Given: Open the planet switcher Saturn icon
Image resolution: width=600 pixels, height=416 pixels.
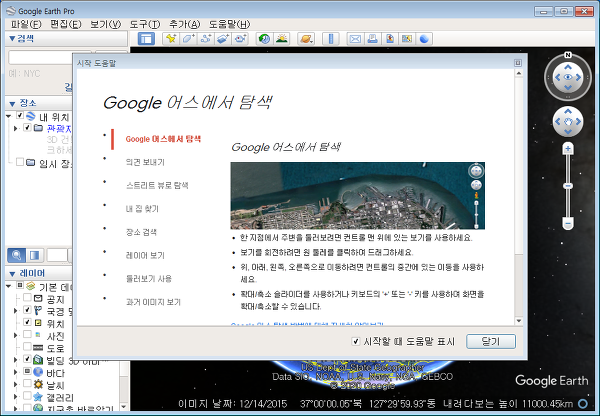Looking at the screenshot, I should click(306, 39).
